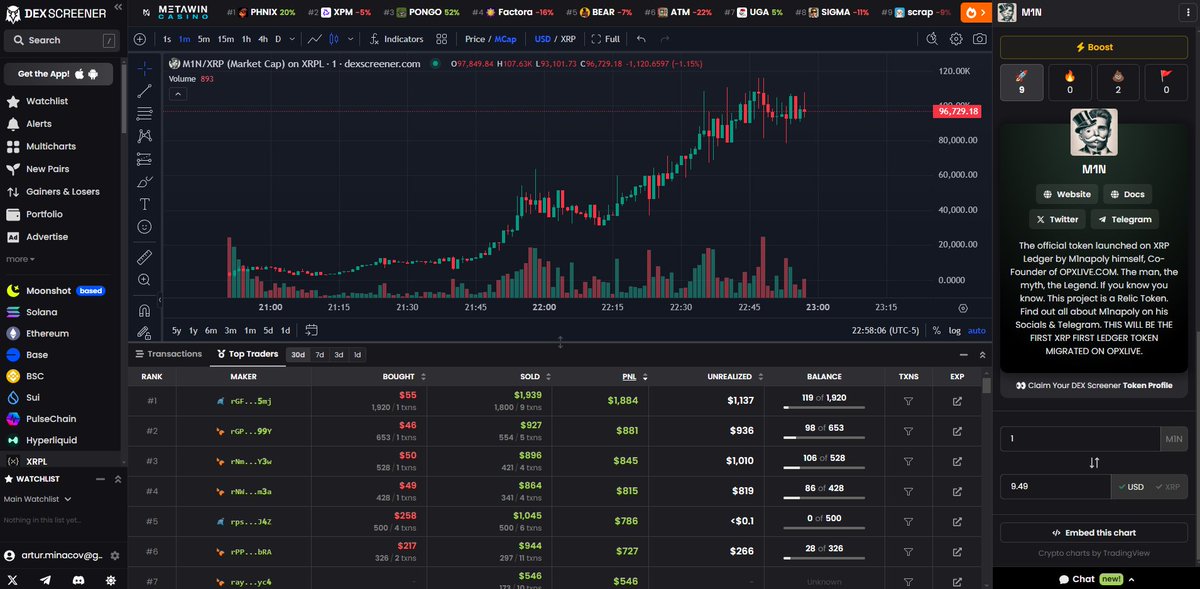Toggle magnet mode in chart toolbar
1200x589 pixels.
coord(144,310)
